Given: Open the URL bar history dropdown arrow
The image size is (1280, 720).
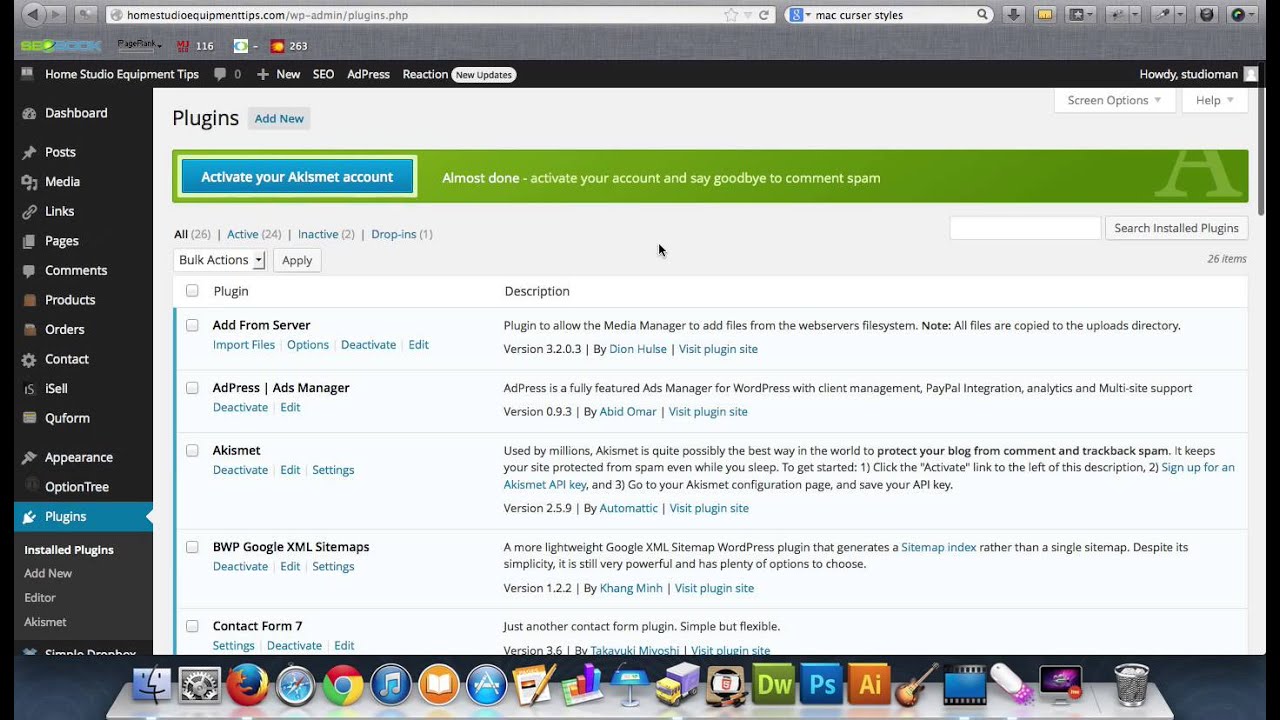Looking at the screenshot, I should click(x=748, y=15).
